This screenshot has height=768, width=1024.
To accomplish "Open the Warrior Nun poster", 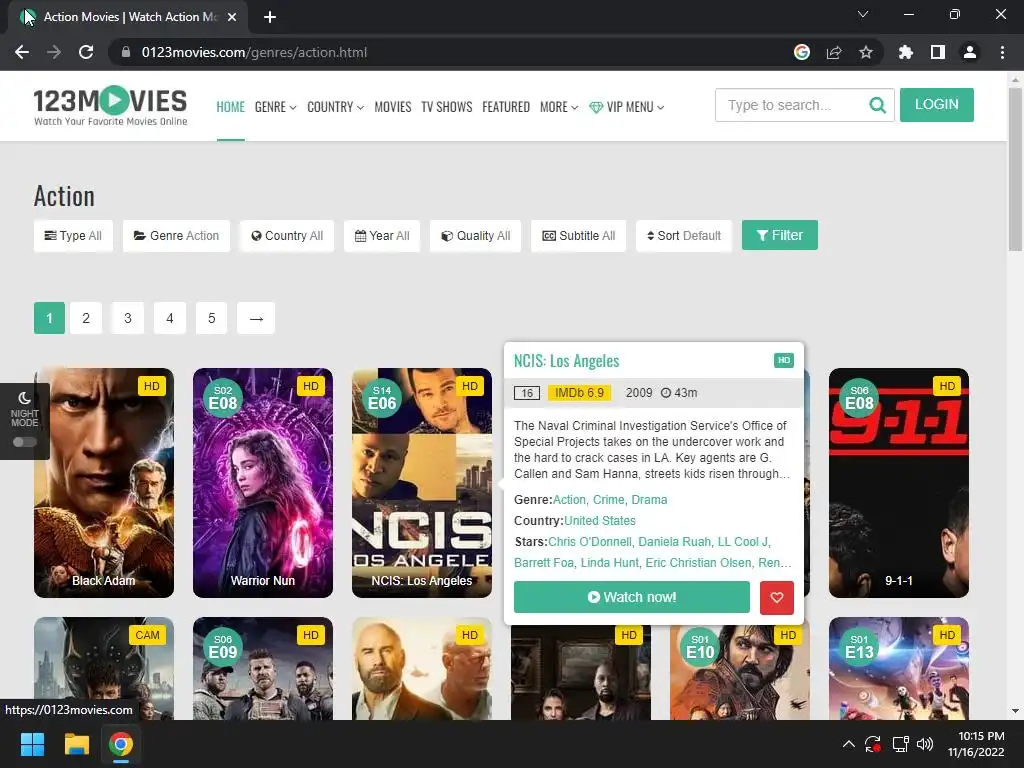I will click(263, 483).
